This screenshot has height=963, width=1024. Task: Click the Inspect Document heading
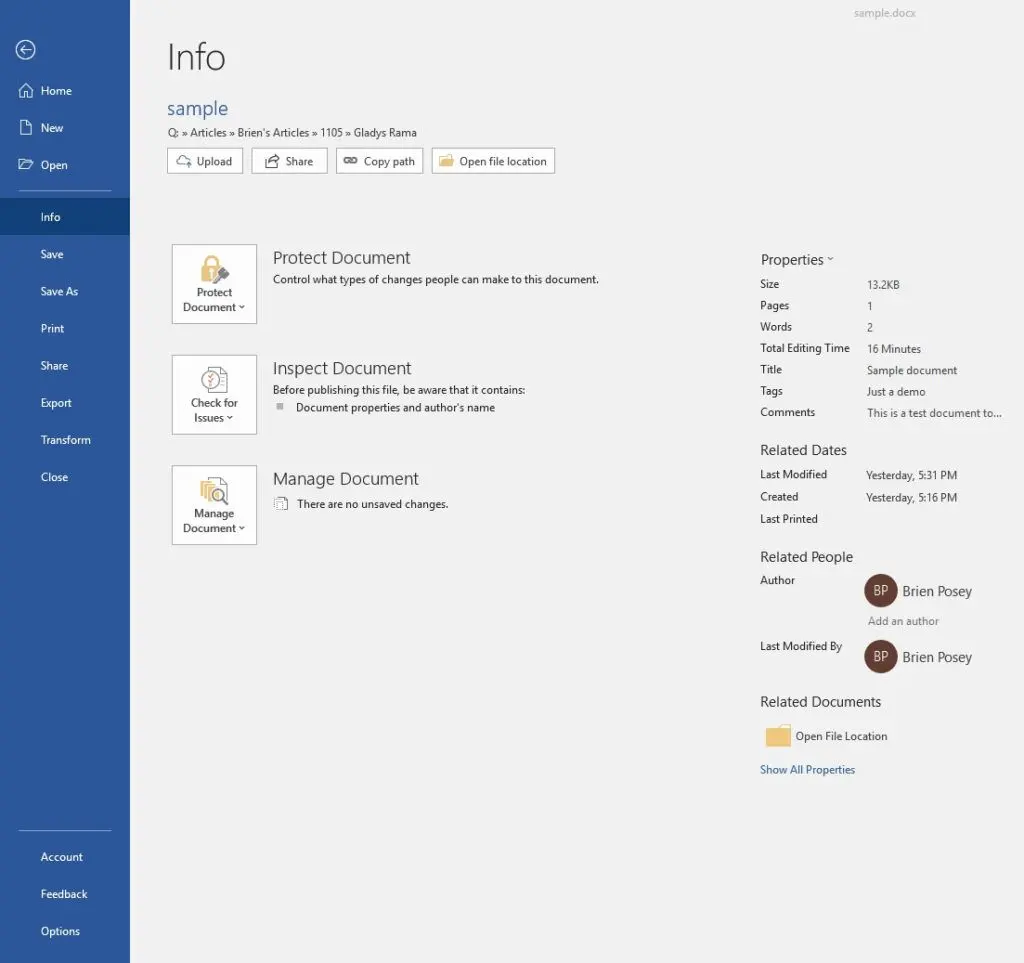[x=342, y=368]
